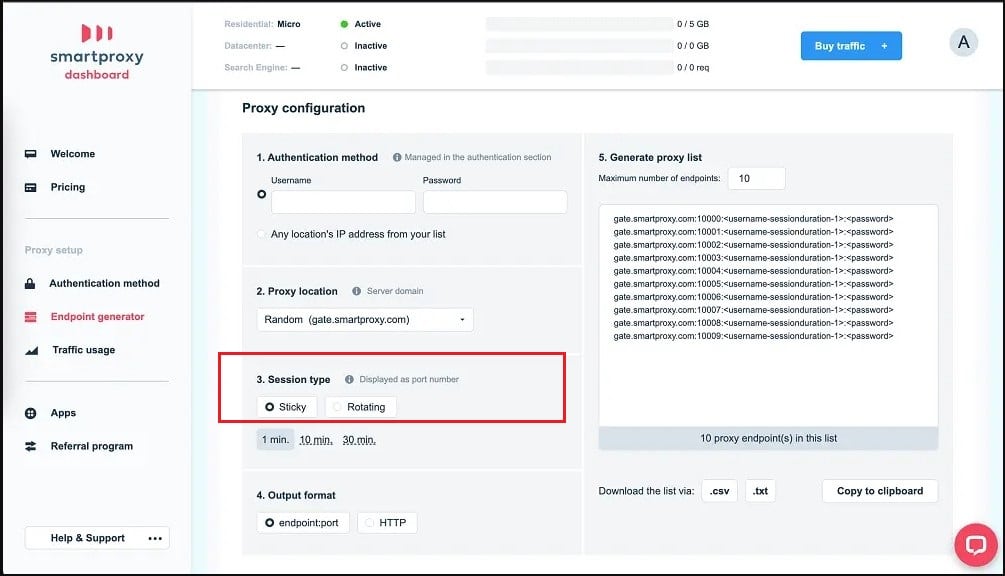Select HTTP output format
1005x576 pixels.
(x=387, y=523)
